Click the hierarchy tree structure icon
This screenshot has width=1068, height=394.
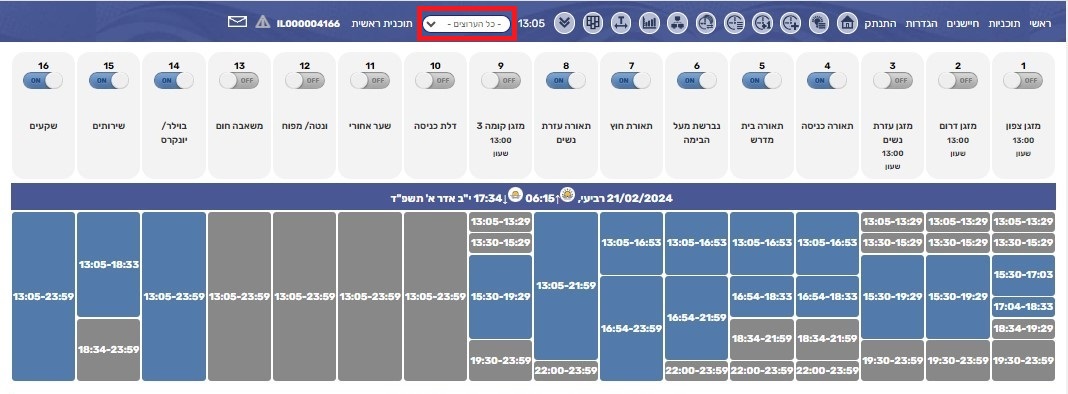pyautogui.click(x=678, y=23)
